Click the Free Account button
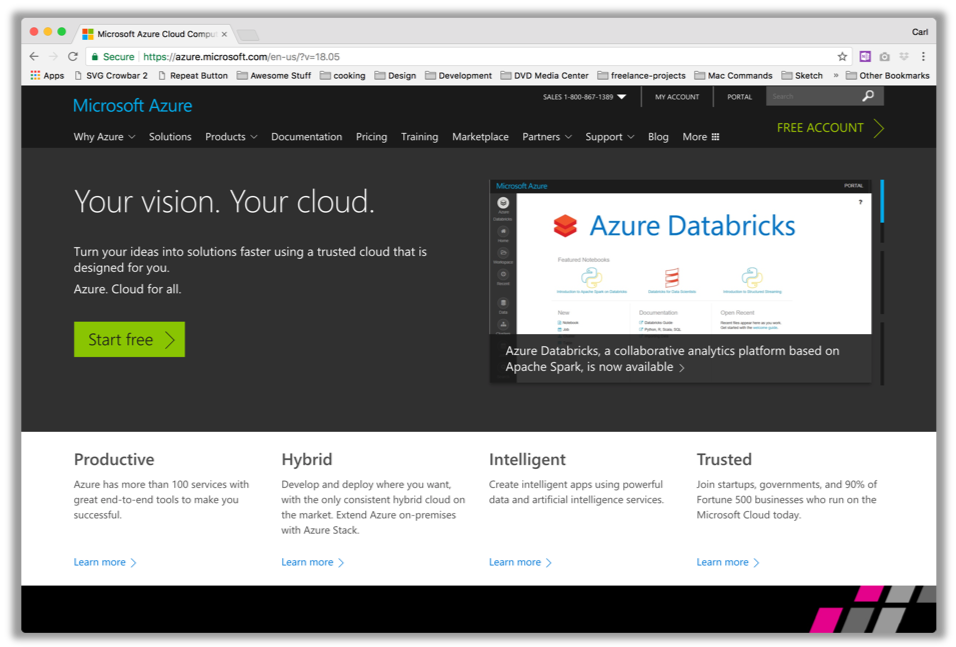 (x=830, y=128)
